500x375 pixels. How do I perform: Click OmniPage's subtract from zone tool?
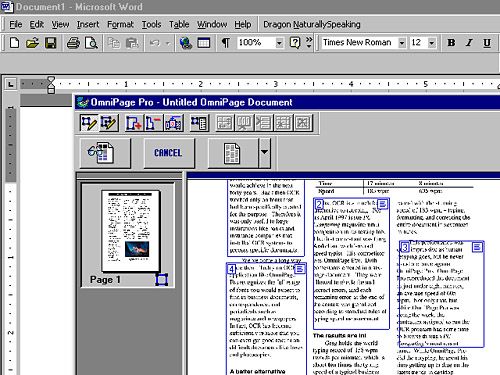click(153, 123)
